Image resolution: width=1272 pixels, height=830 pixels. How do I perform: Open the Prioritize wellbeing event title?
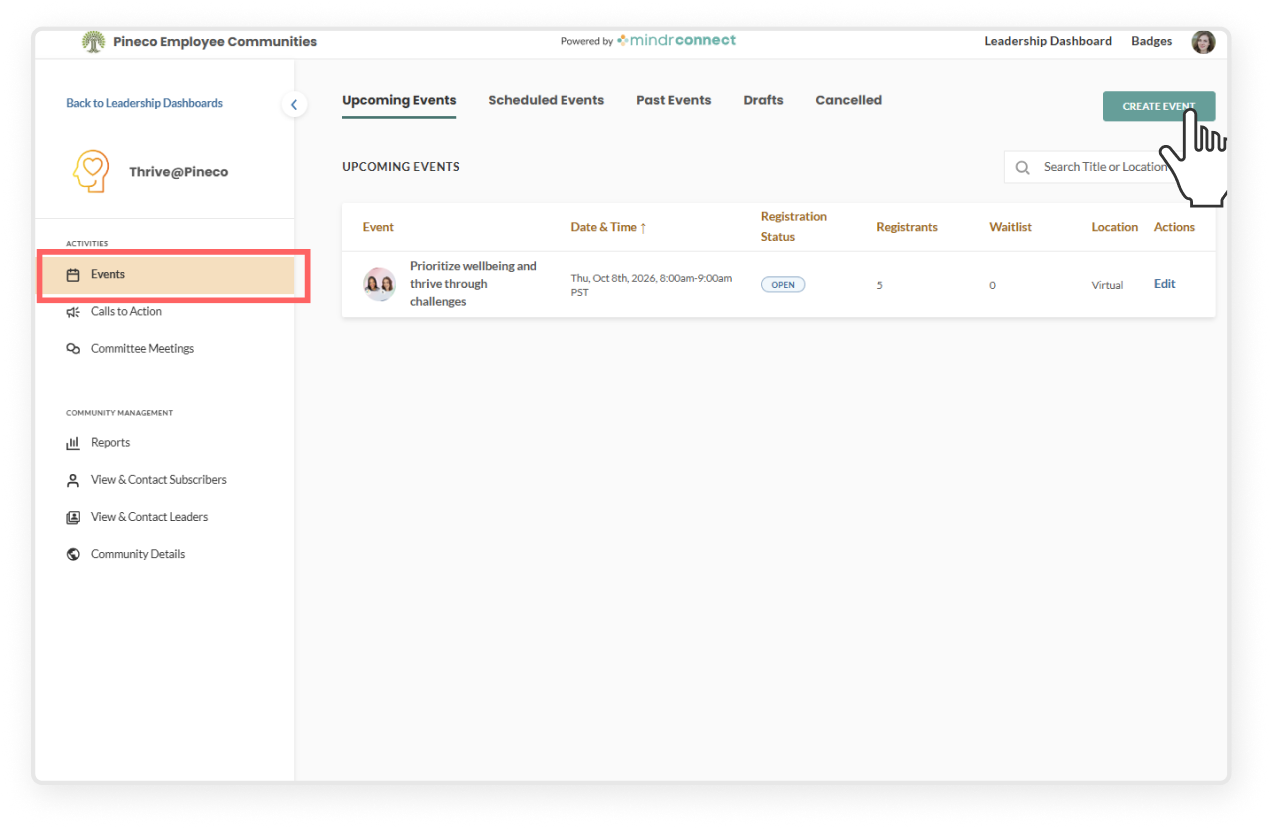(473, 284)
